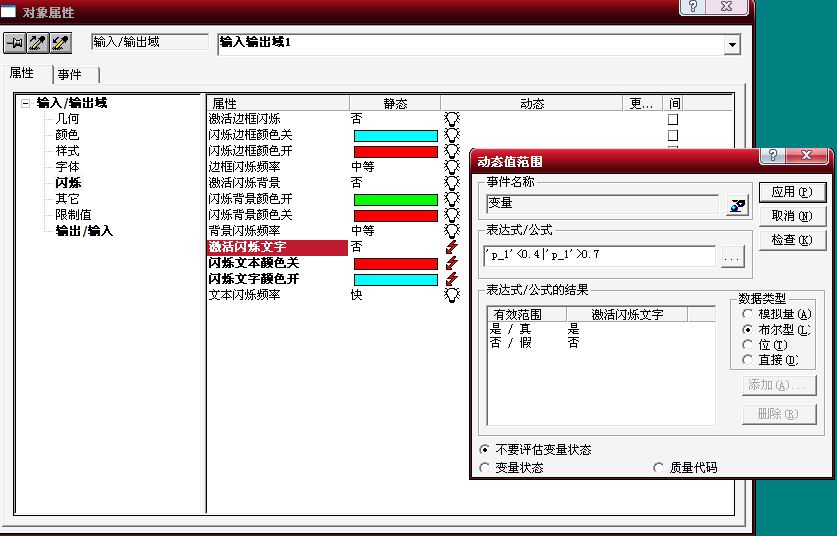Collapse the 输入/输出域 tree node
Screen dimensions: 837x536
click(25, 103)
